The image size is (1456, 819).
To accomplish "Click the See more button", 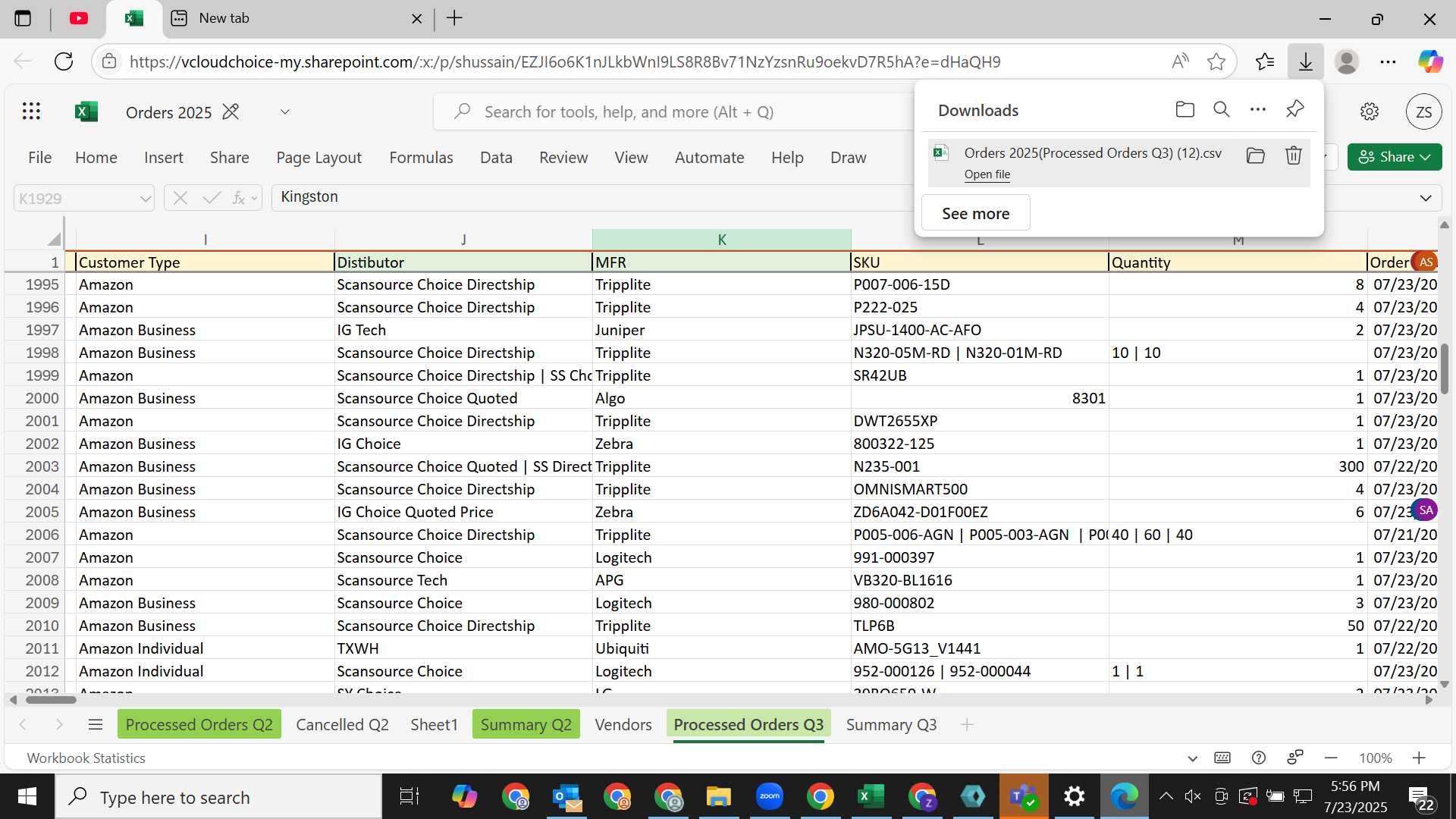I will pos(975,213).
